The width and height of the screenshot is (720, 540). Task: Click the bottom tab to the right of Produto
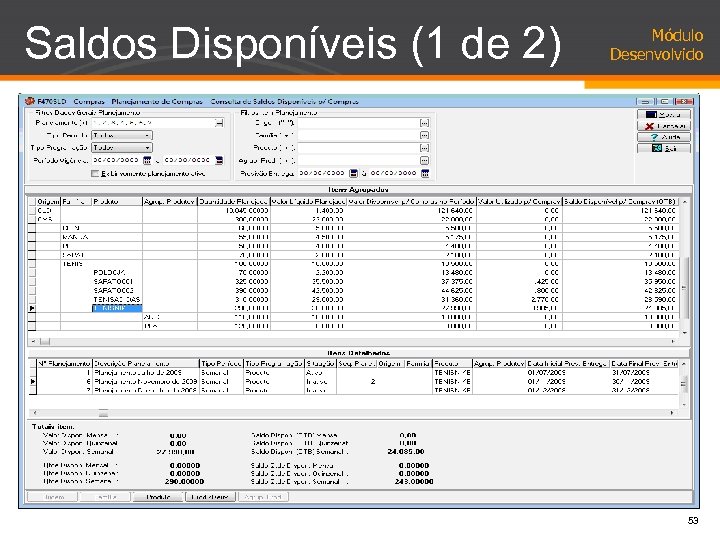coord(210,497)
